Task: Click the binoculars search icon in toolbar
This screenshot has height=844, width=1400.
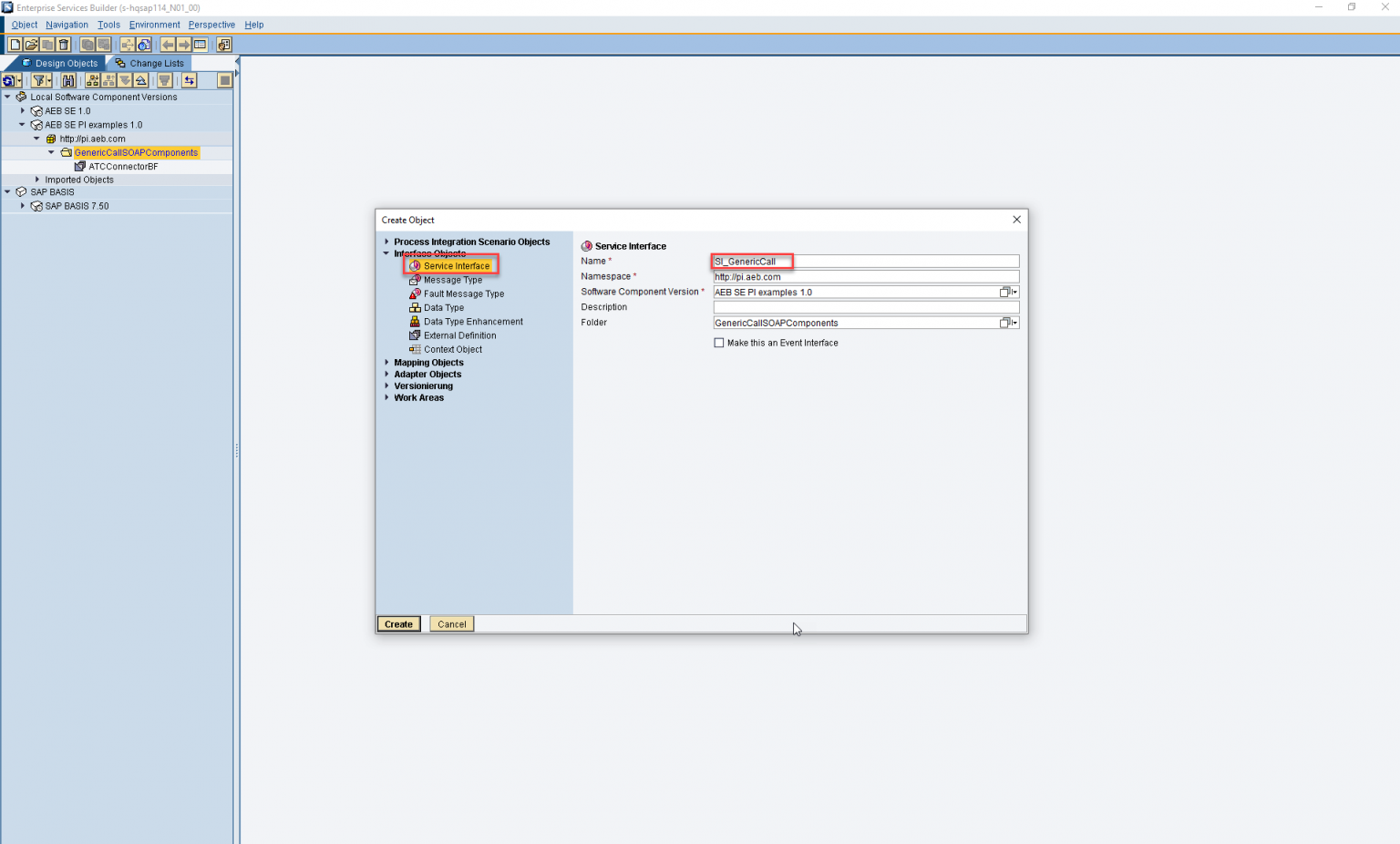Action: point(68,80)
